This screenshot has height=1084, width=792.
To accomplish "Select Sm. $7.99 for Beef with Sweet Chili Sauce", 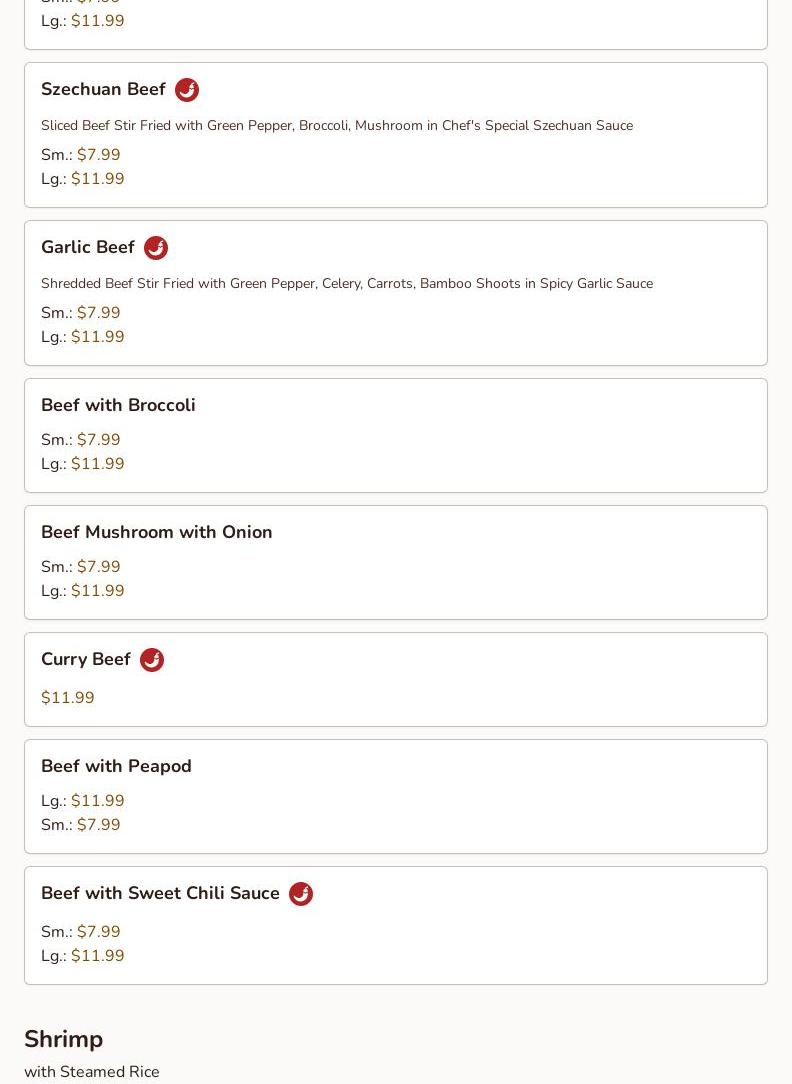I will tap(98, 932).
